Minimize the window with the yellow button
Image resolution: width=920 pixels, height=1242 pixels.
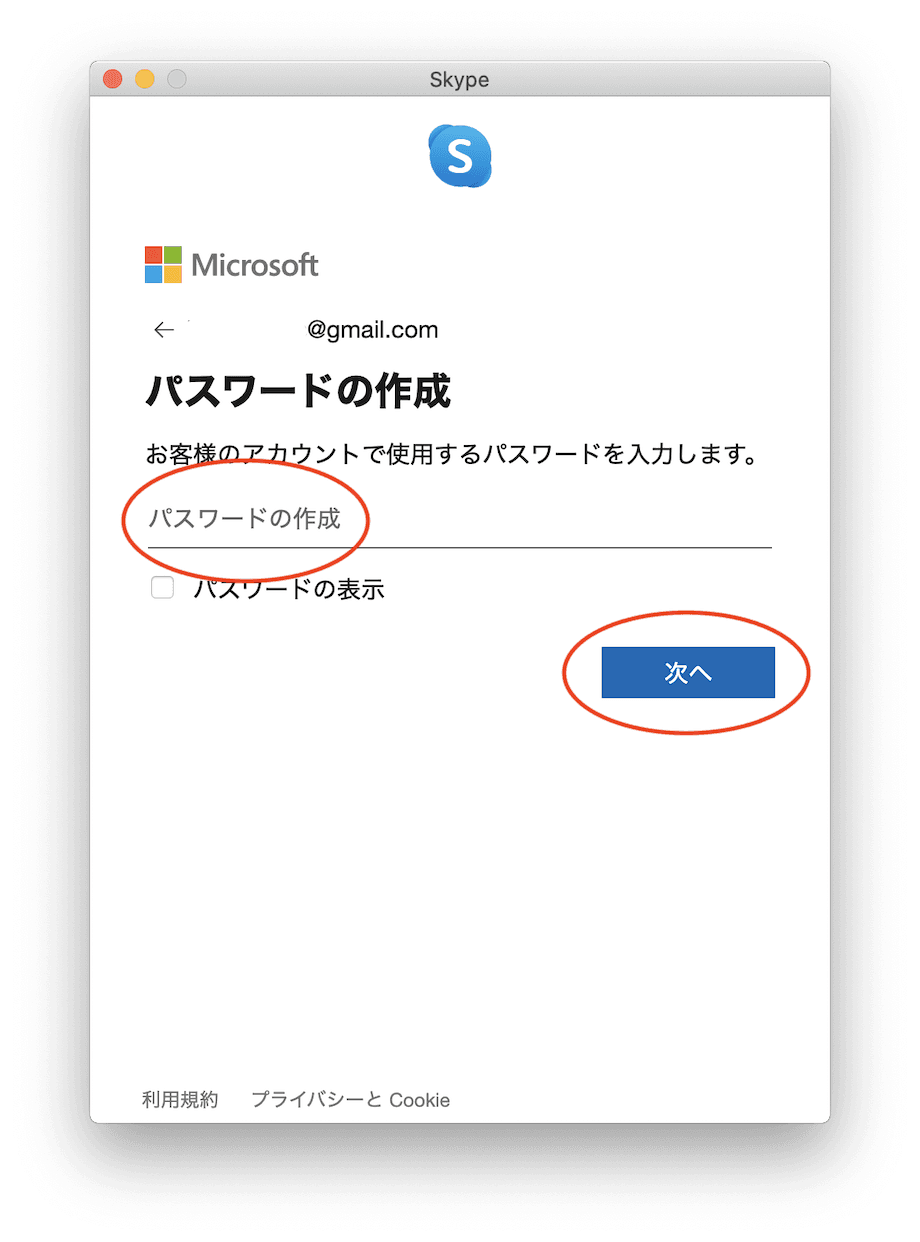point(144,79)
